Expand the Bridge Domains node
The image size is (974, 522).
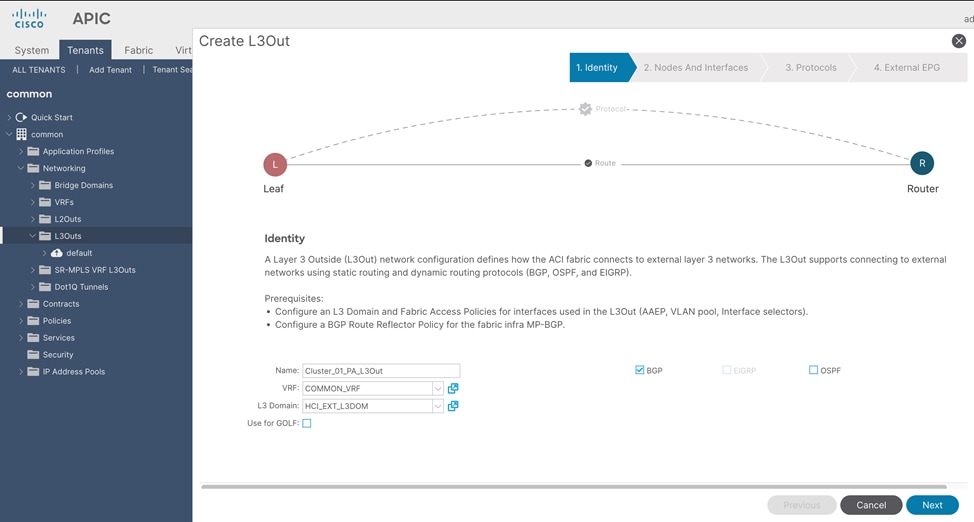(x=32, y=185)
